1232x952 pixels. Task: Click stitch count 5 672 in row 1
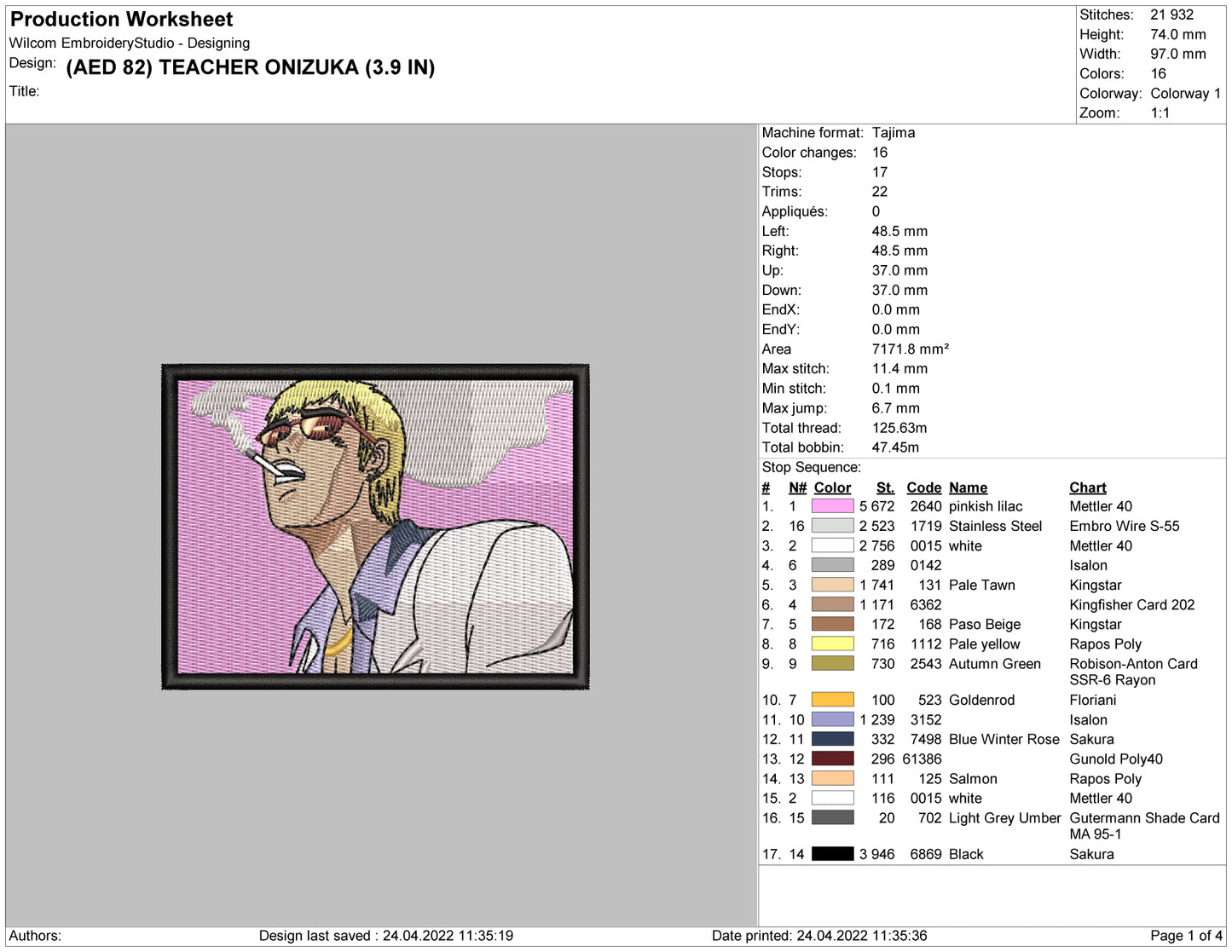[x=877, y=506]
